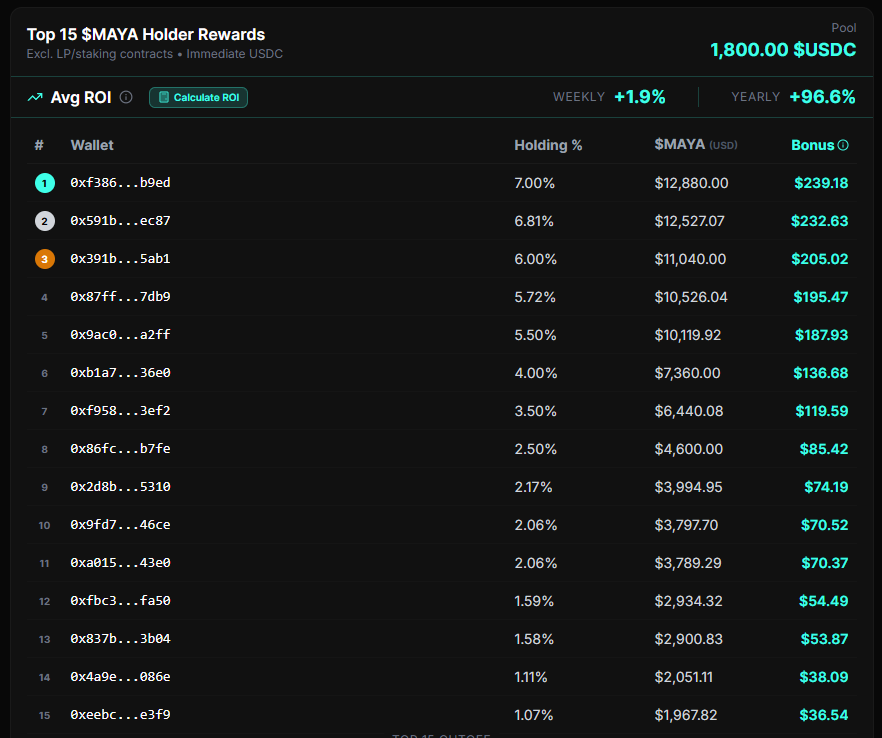Click the 6.81% holding value
Viewport: 882px width, 738px height.
pyautogui.click(x=534, y=221)
